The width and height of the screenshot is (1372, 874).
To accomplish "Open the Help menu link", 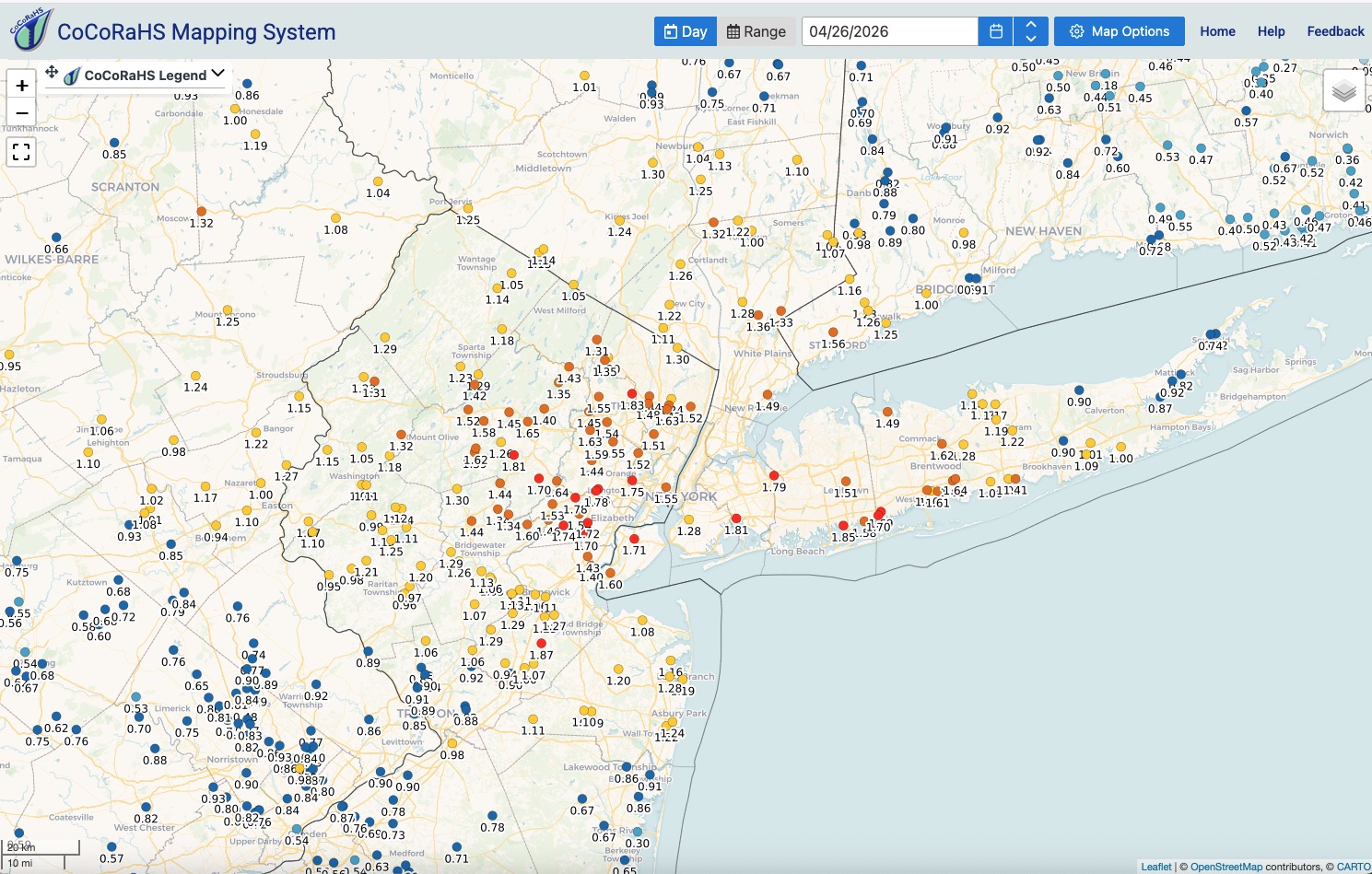I will (1271, 31).
